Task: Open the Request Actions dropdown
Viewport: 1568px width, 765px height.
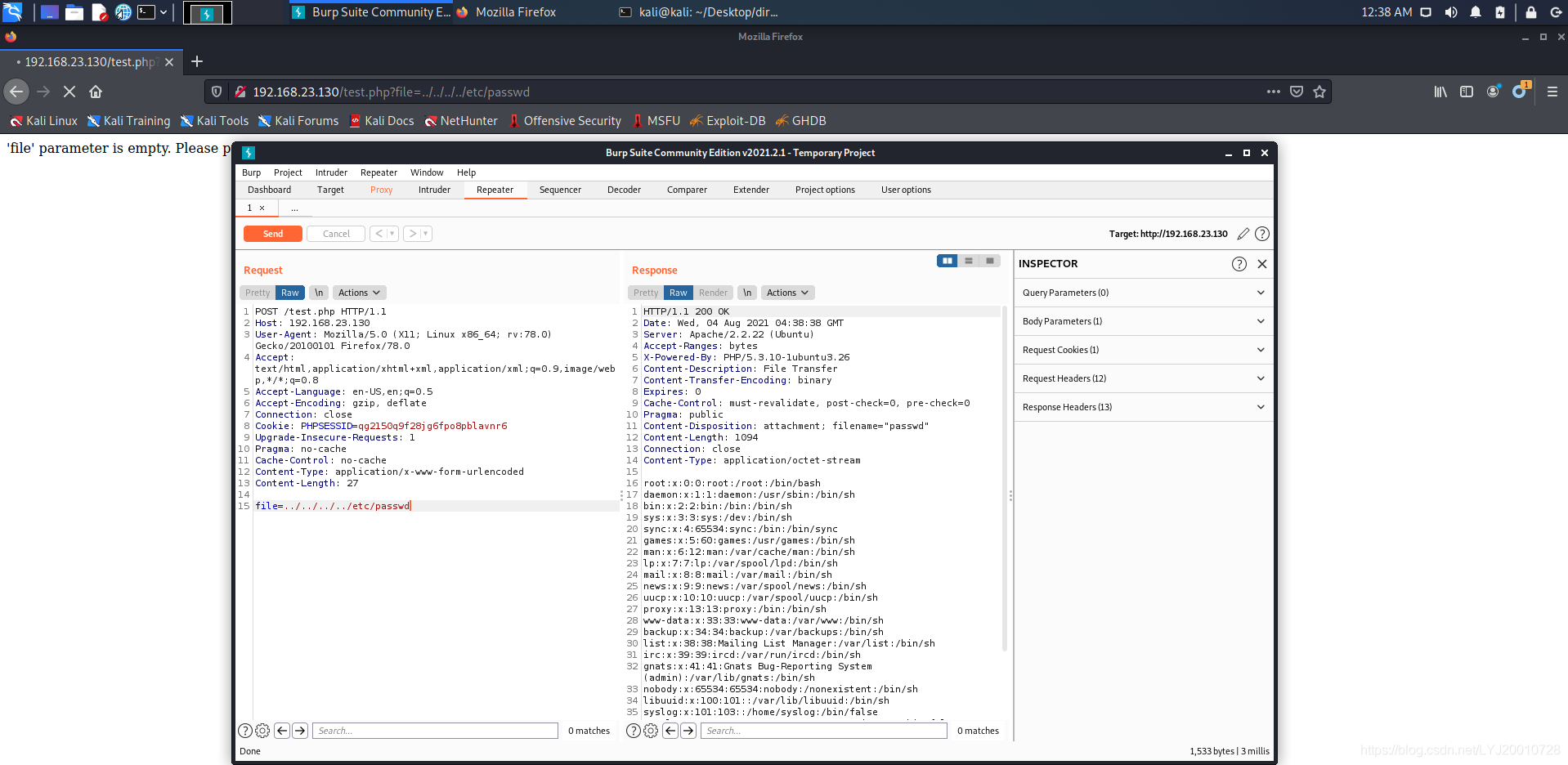Action: (x=360, y=293)
